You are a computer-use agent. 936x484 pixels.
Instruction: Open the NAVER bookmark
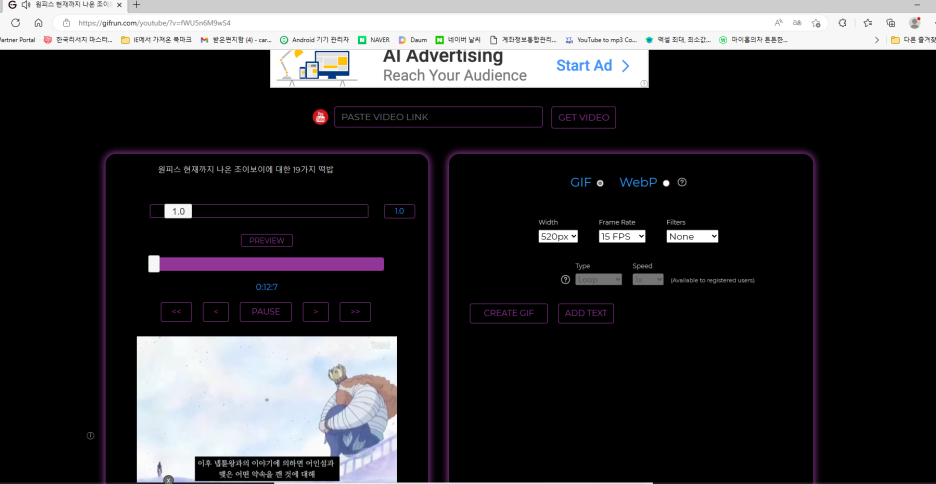(x=374, y=40)
